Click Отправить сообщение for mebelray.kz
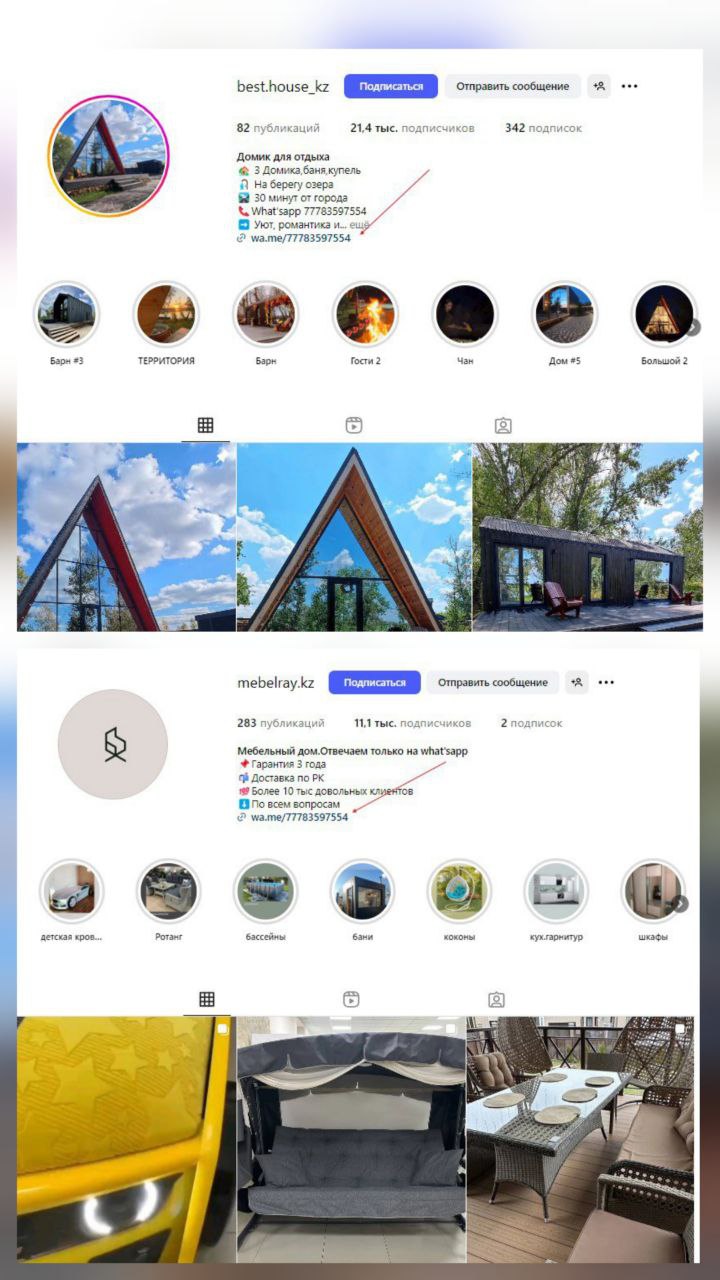Image resolution: width=720 pixels, height=1280 pixels. [x=494, y=682]
